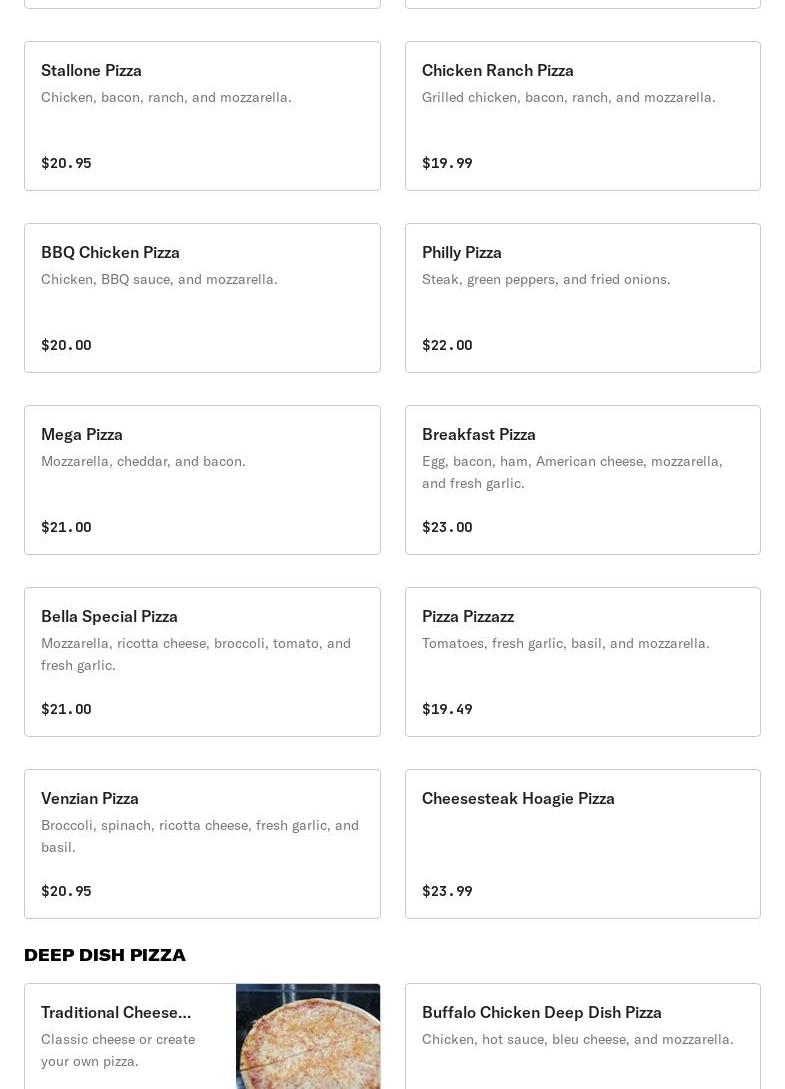Image resolution: width=785 pixels, height=1089 pixels.
Task: Open the Stallone Pizza menu item
Action: 202,116
